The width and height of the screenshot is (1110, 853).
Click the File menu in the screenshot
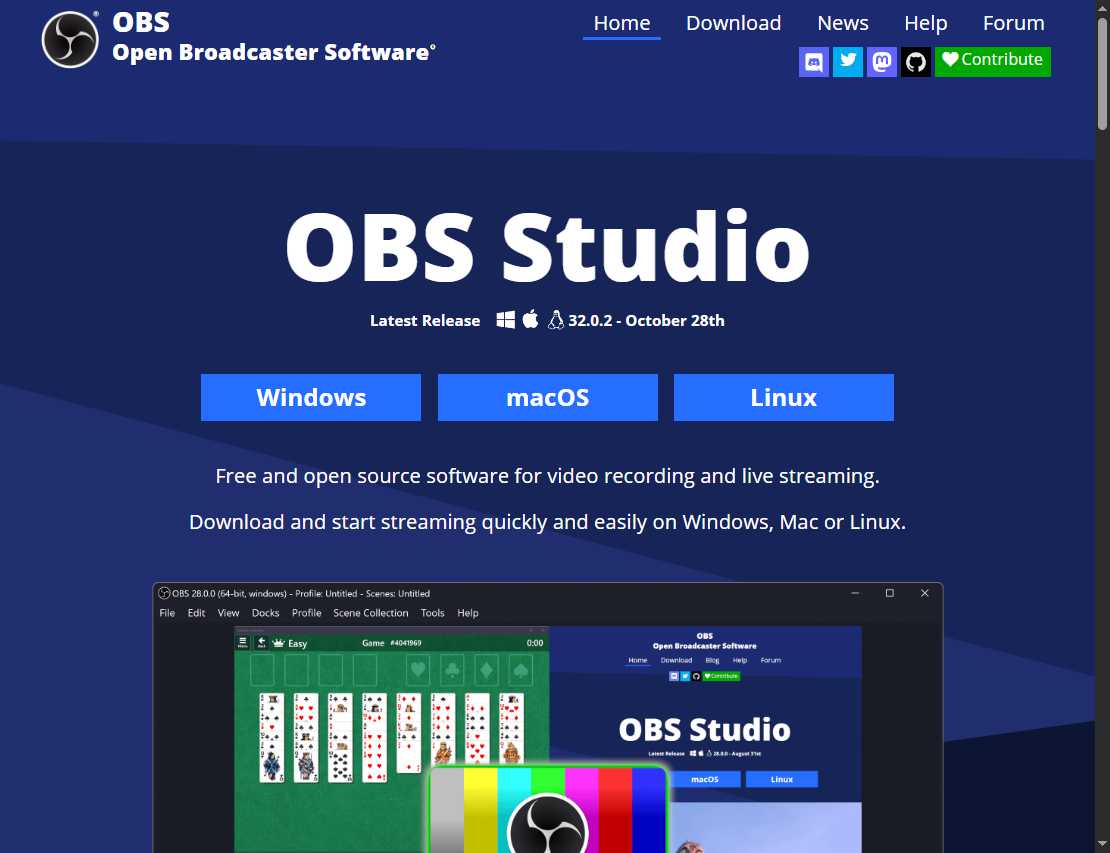pyautogui.click(x=167, y=612)
